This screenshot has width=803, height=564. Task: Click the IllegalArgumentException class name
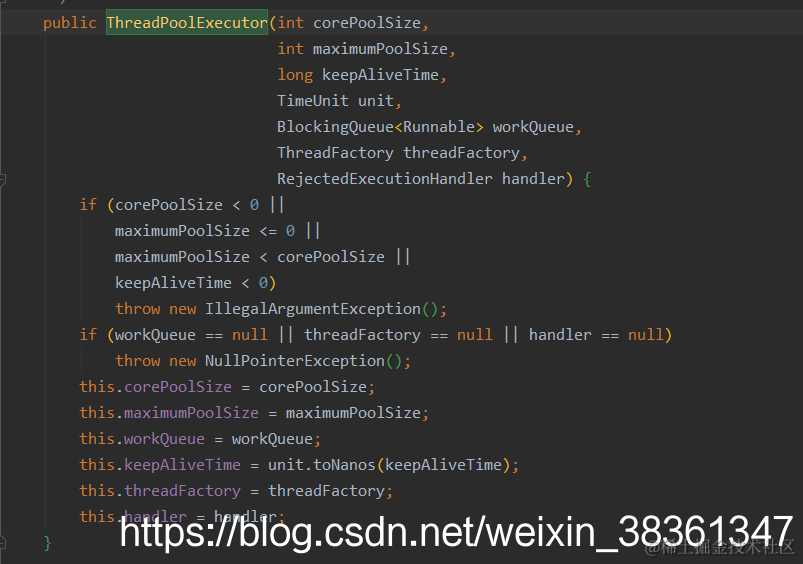tap(313, 309)
